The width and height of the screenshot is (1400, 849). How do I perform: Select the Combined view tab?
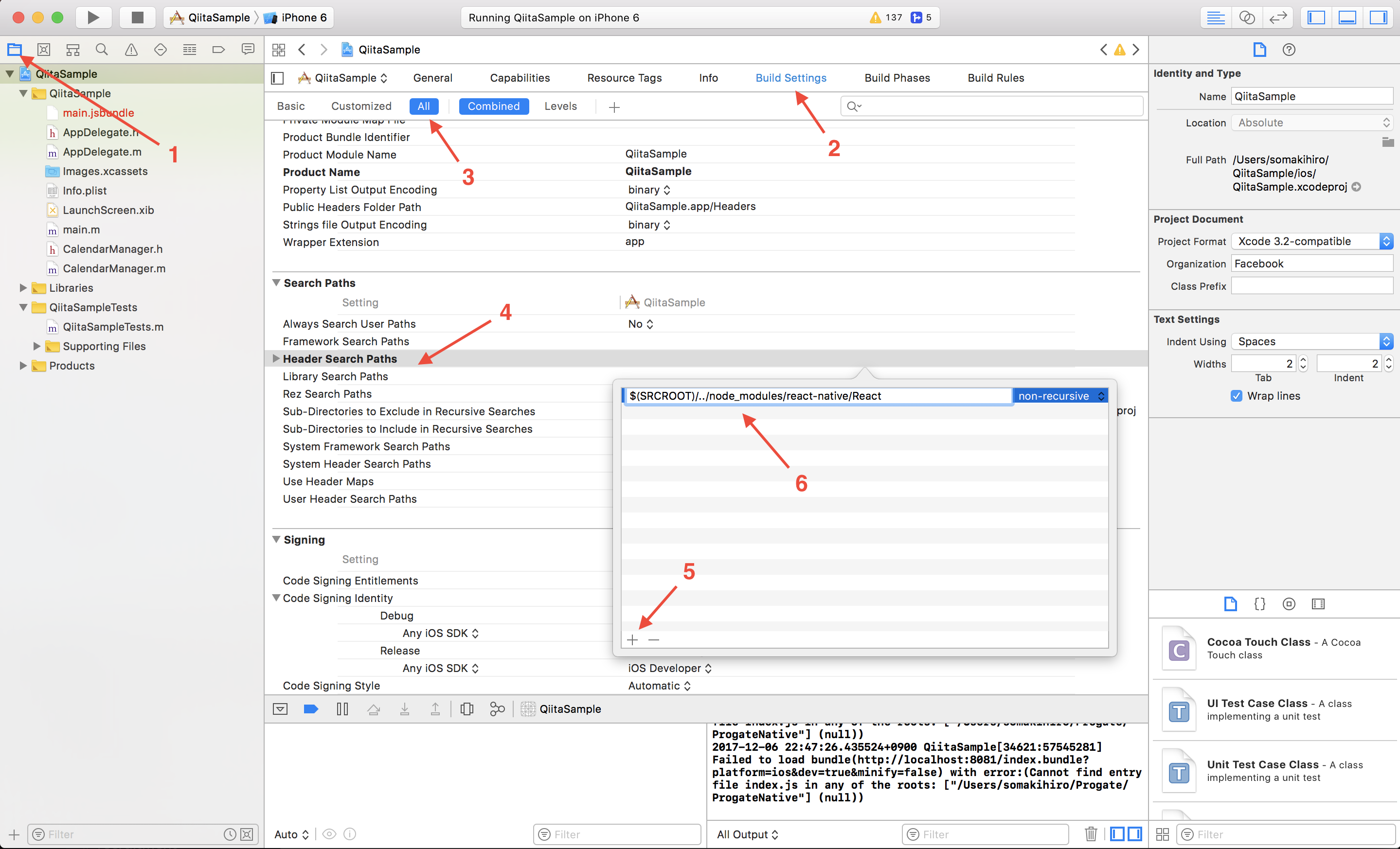493,106
